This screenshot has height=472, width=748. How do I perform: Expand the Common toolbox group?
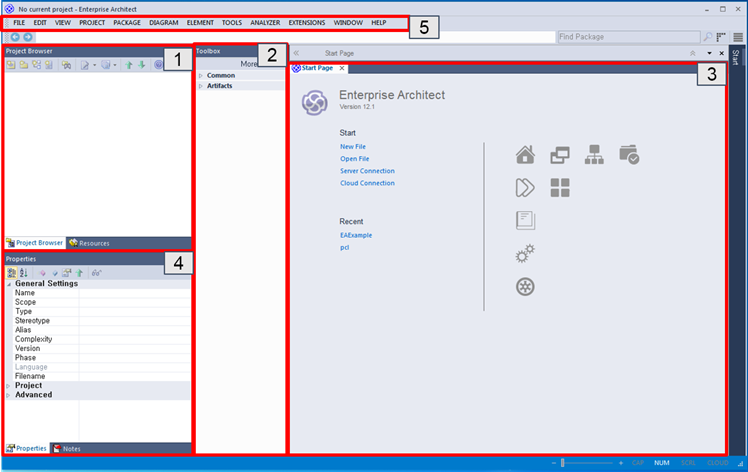201,75
